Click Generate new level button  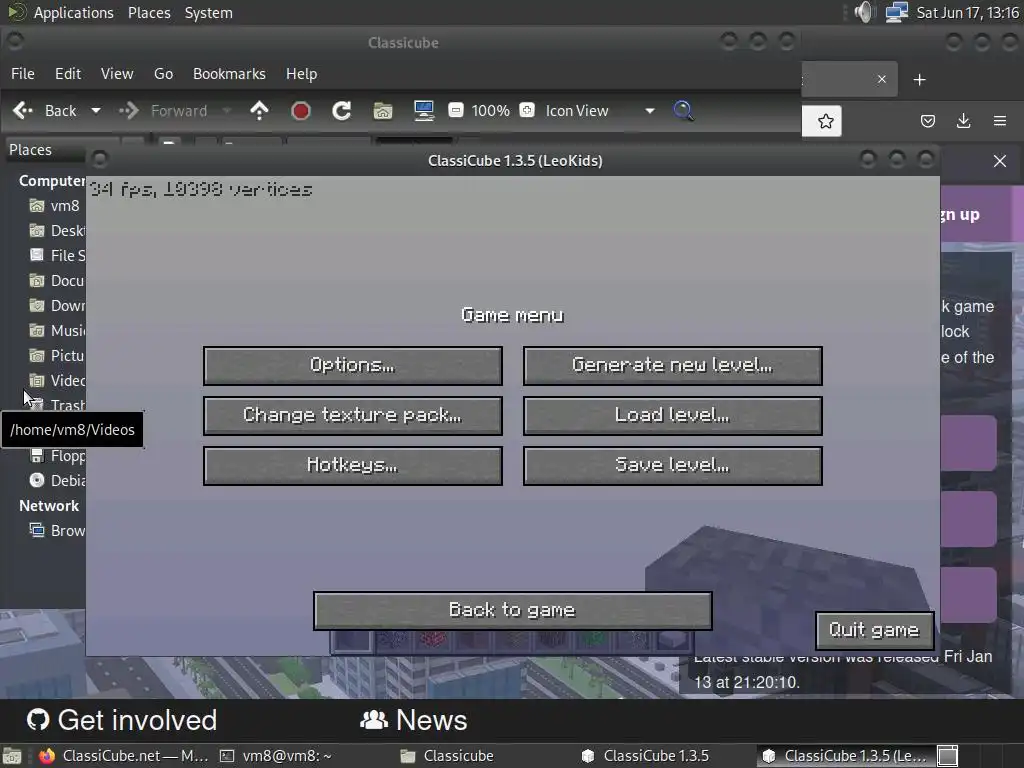(x=673, y=366)
